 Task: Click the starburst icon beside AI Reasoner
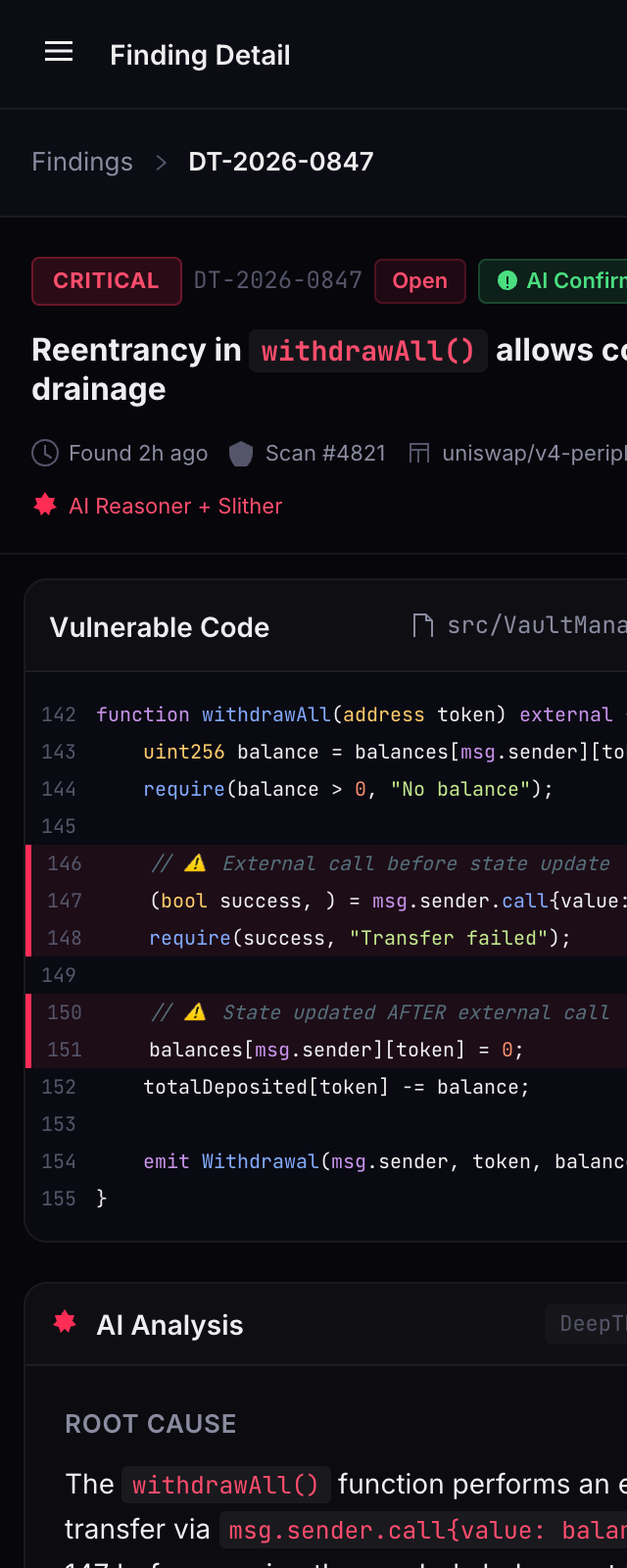45,505
